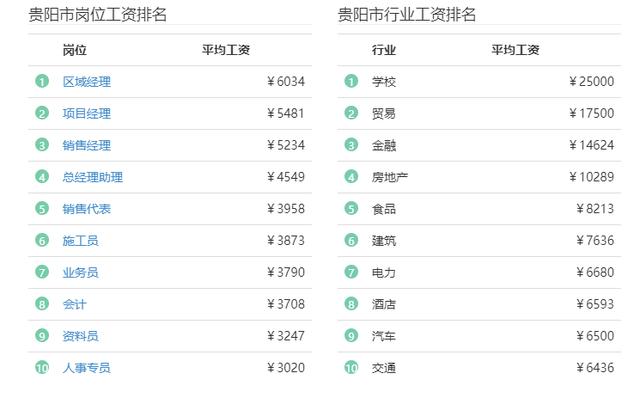Click rank 1 badge beside 区域经理
Image resolution: width=640 pixels, height=404 pixels.
pyautogui.click(x=42, y=82)
